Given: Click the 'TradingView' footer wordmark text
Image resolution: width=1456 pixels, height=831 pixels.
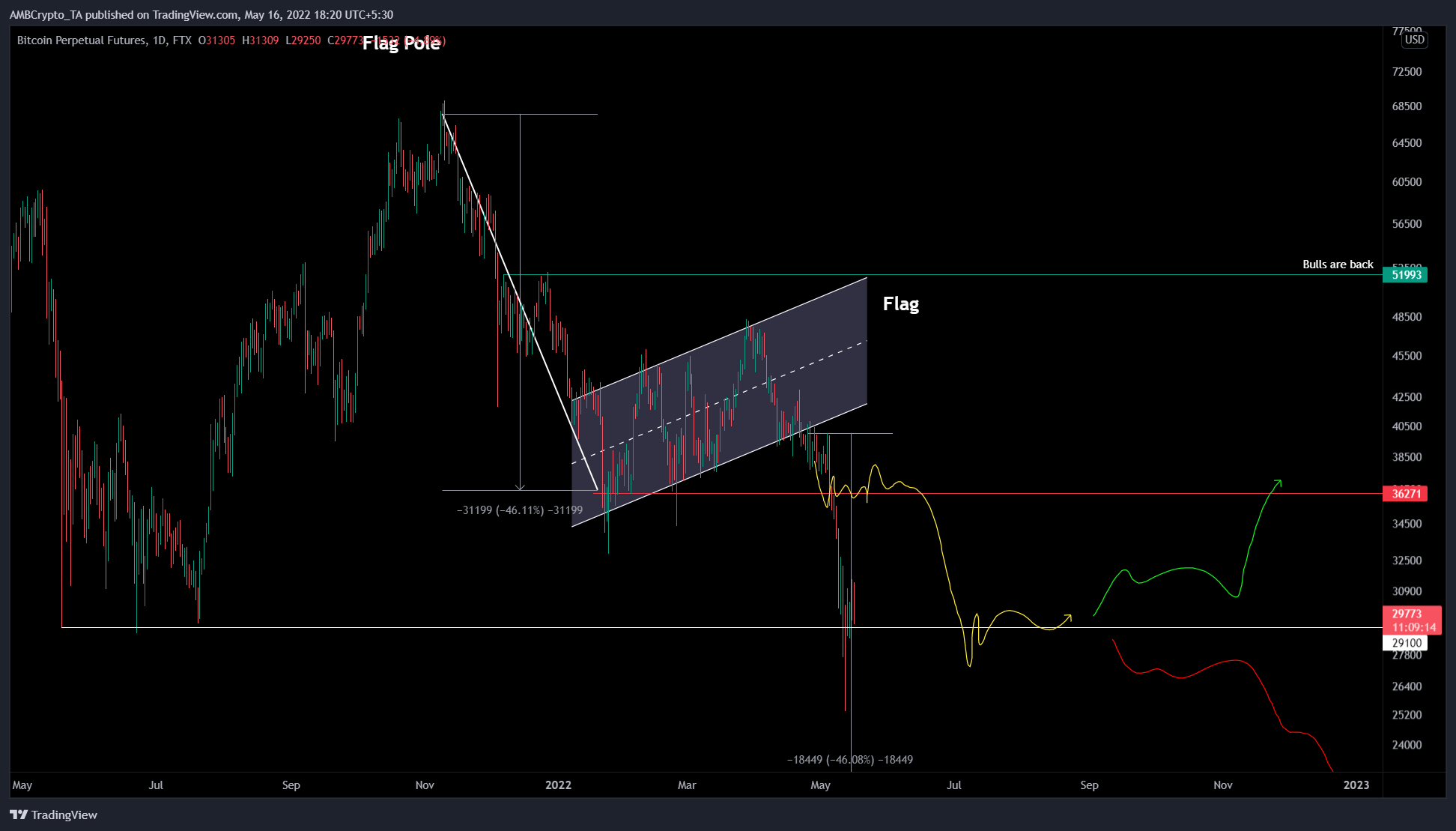Looking at the screenshot, I should click(x=64, y=815).
